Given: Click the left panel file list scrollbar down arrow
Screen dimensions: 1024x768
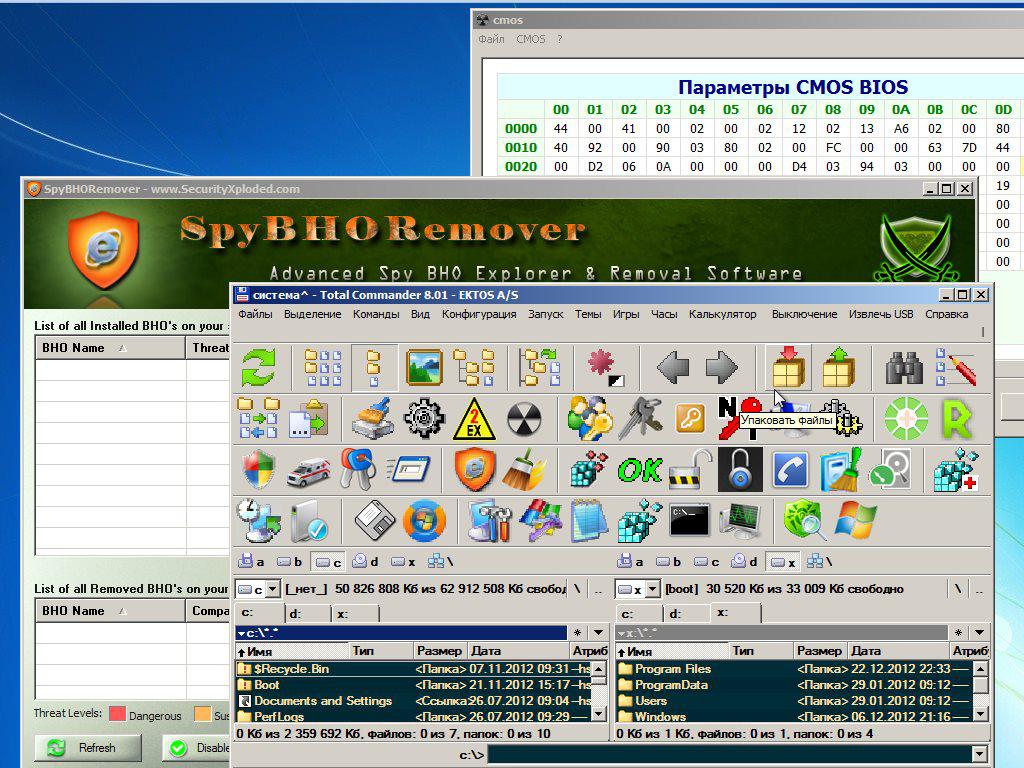Looking at the screenshot, I should tap(598, 714).
